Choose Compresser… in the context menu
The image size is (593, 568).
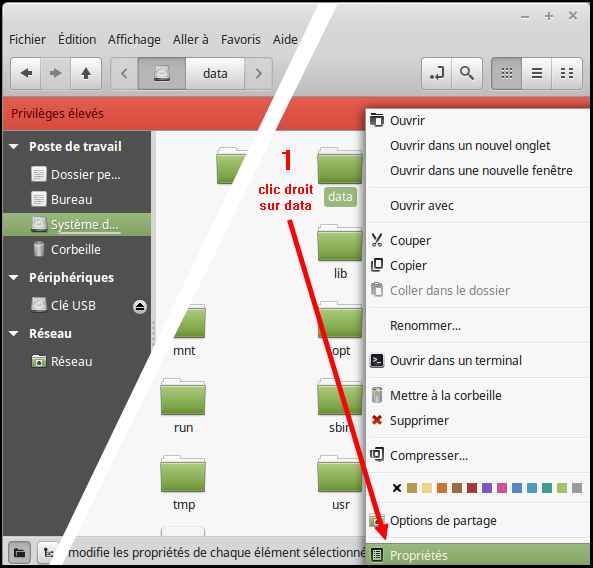coord(478,456)
